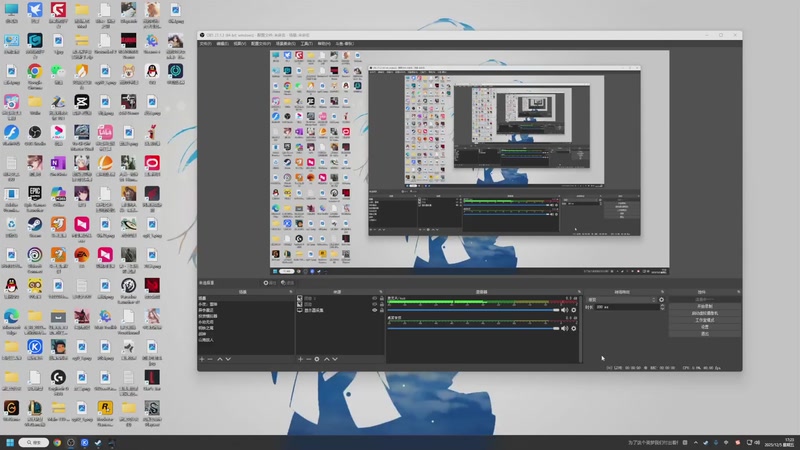Image resolution: width=800 pixels, height=450 pixels.
Task: Open source properties gear in Sources panel footer
Action: [x=317, y=359]
